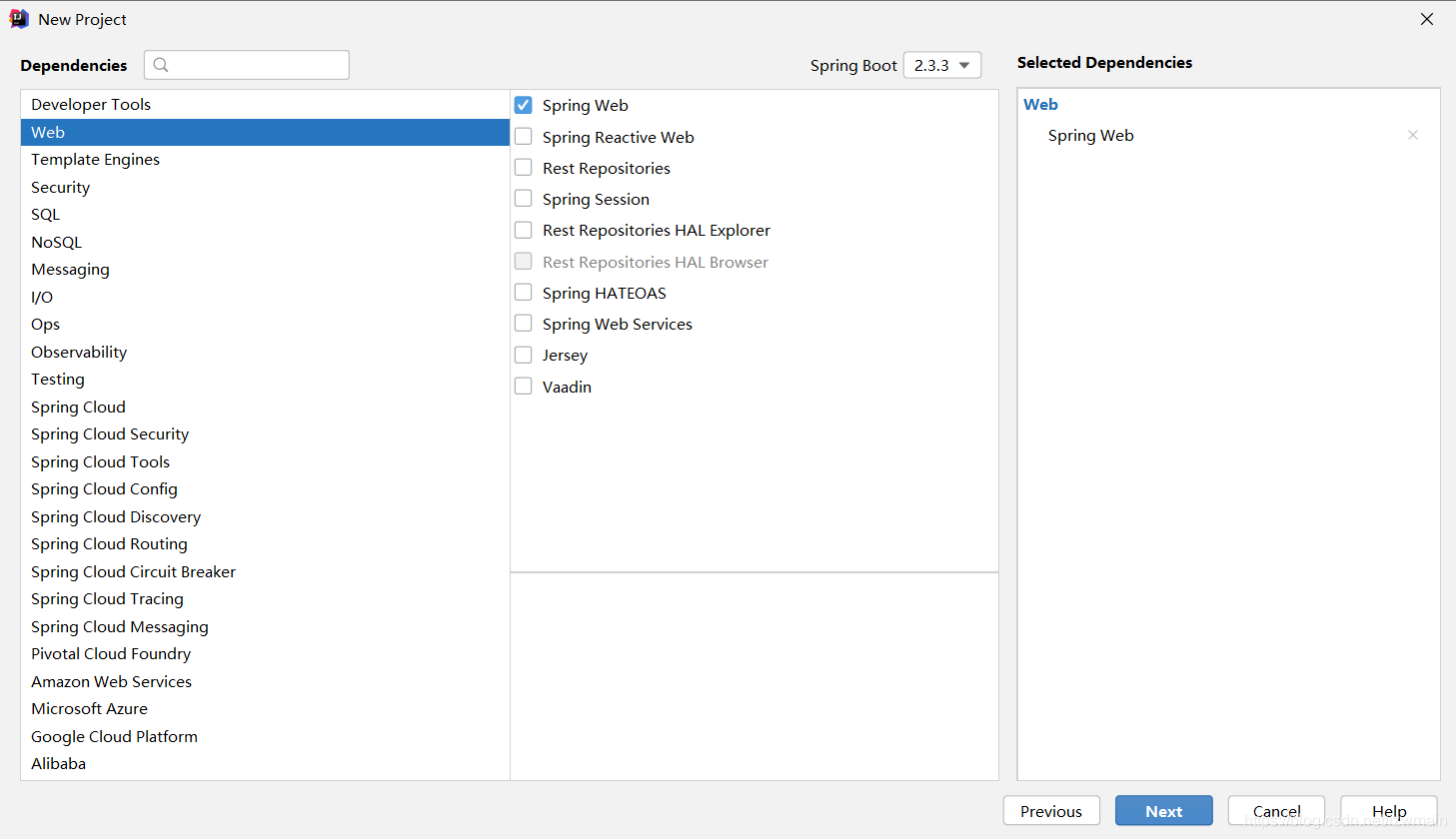Open the Messaging category

point(265,269)
